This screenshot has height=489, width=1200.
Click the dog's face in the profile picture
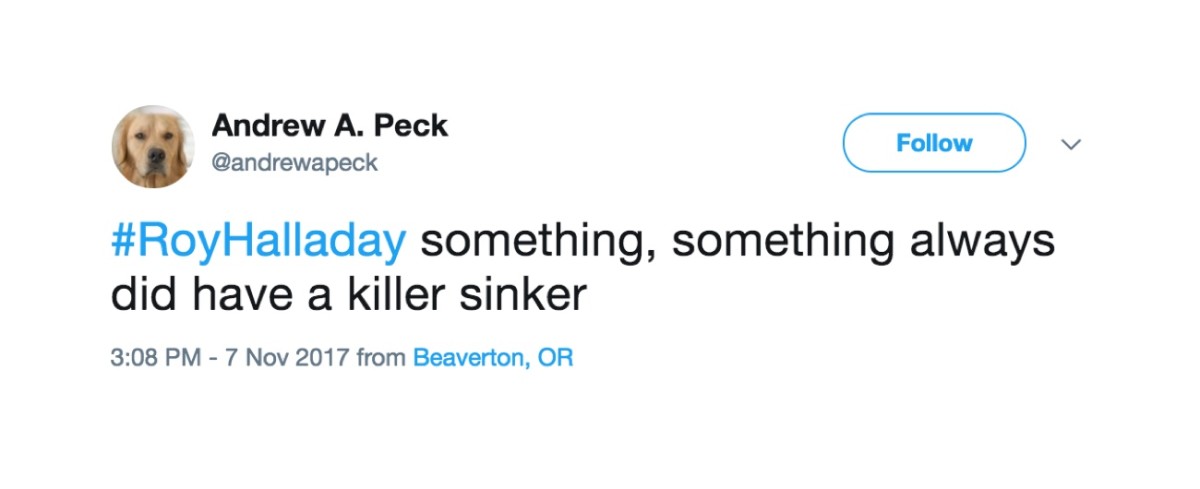tap(154, 152)
